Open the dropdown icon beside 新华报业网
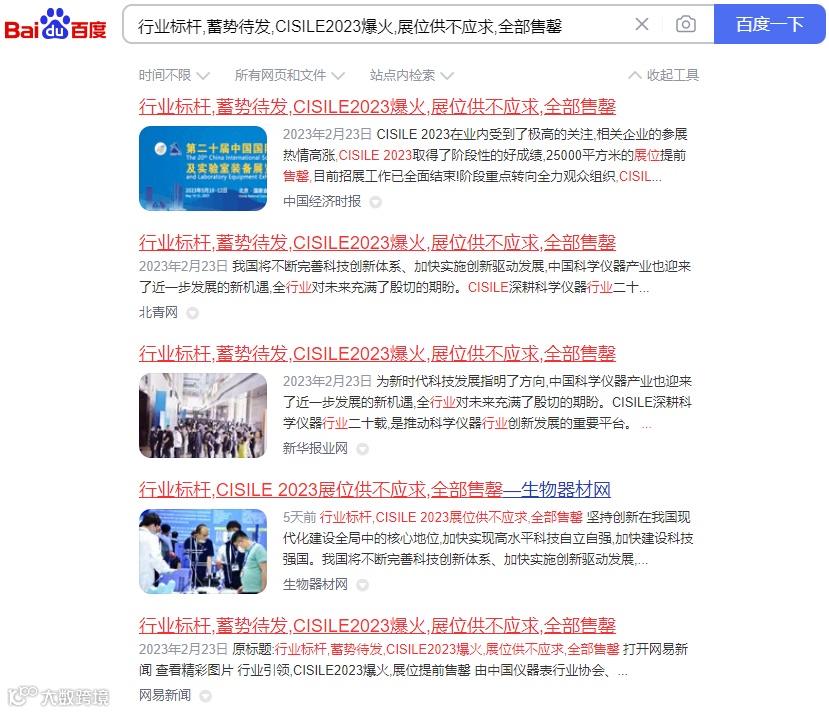 362,449
